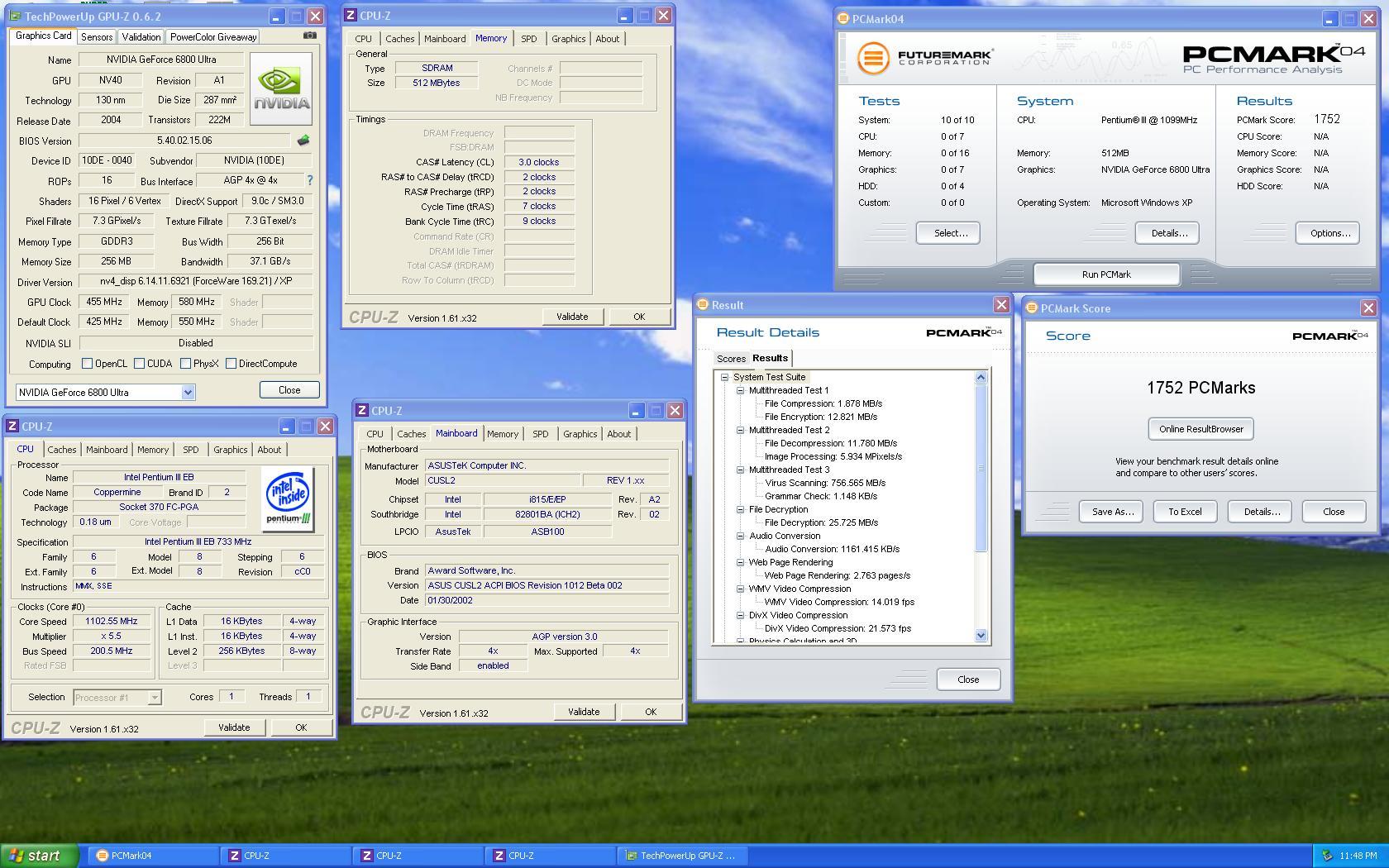1389x868 pixels.
Task: Enable the OpenCL checkbox
Action: [x=87, y=364]
